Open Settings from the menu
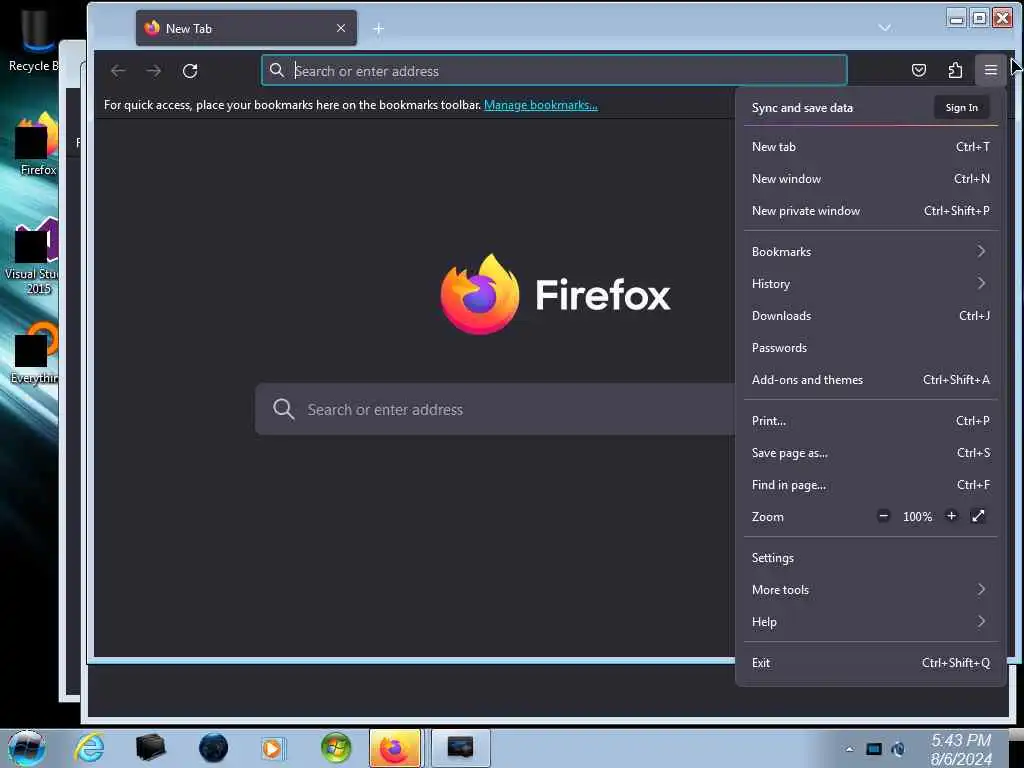 871,558
